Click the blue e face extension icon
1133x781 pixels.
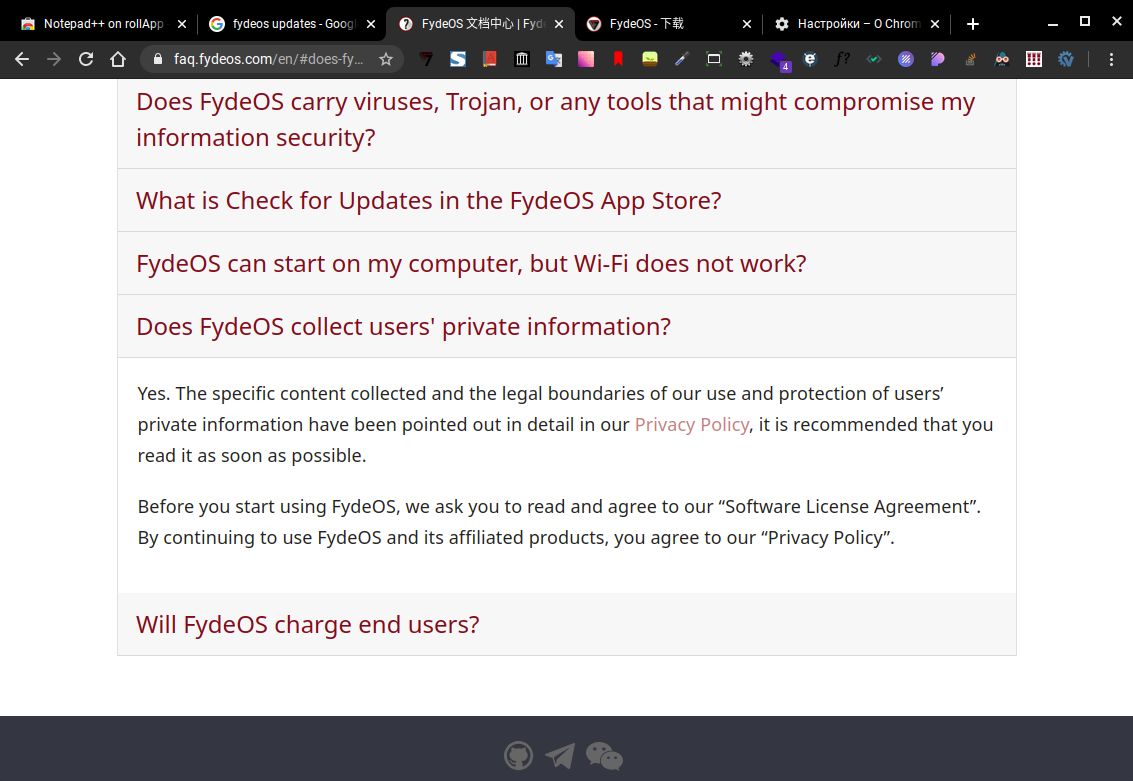(810, 59)
